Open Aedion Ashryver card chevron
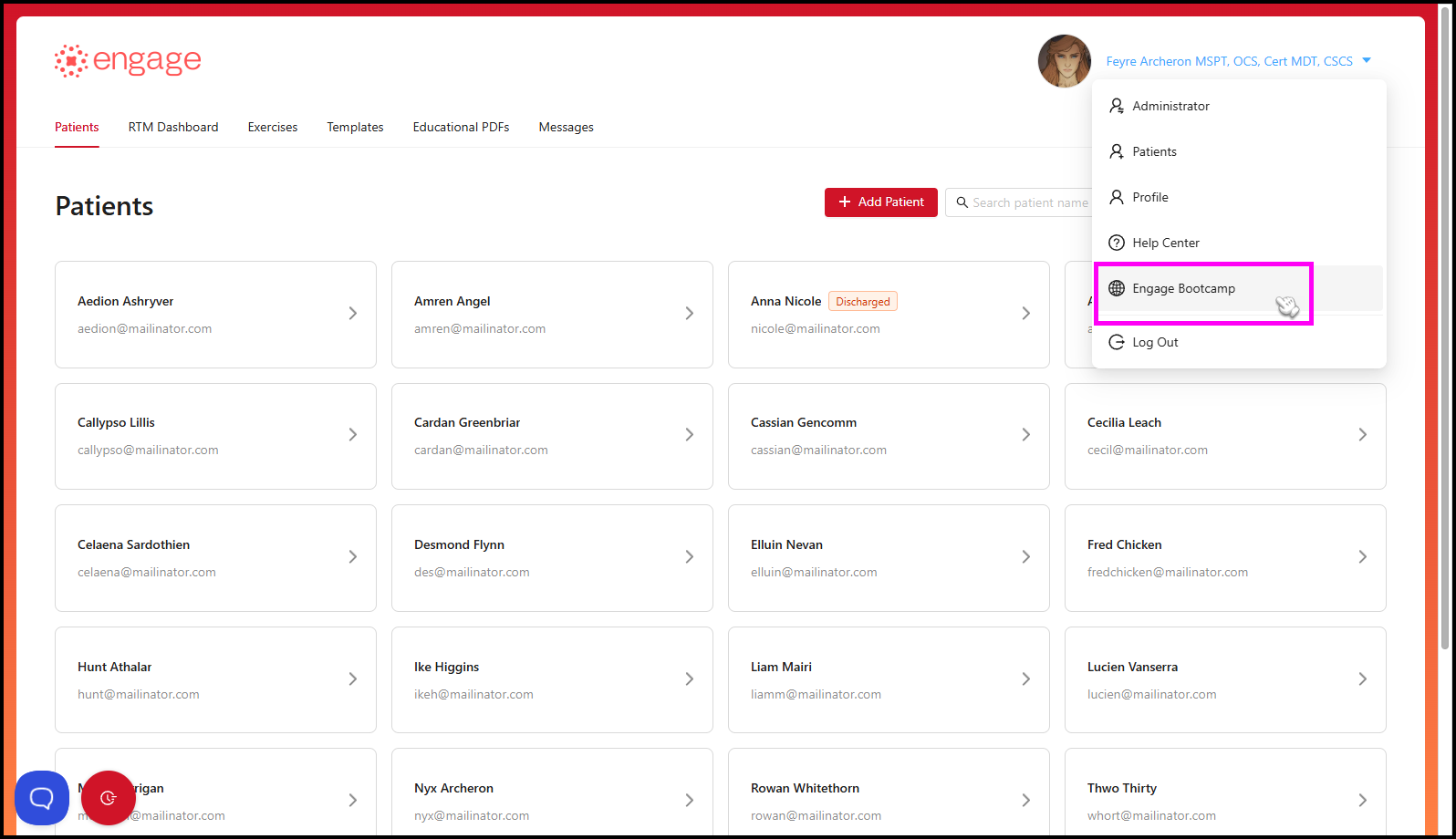 (x=353, y=313)
